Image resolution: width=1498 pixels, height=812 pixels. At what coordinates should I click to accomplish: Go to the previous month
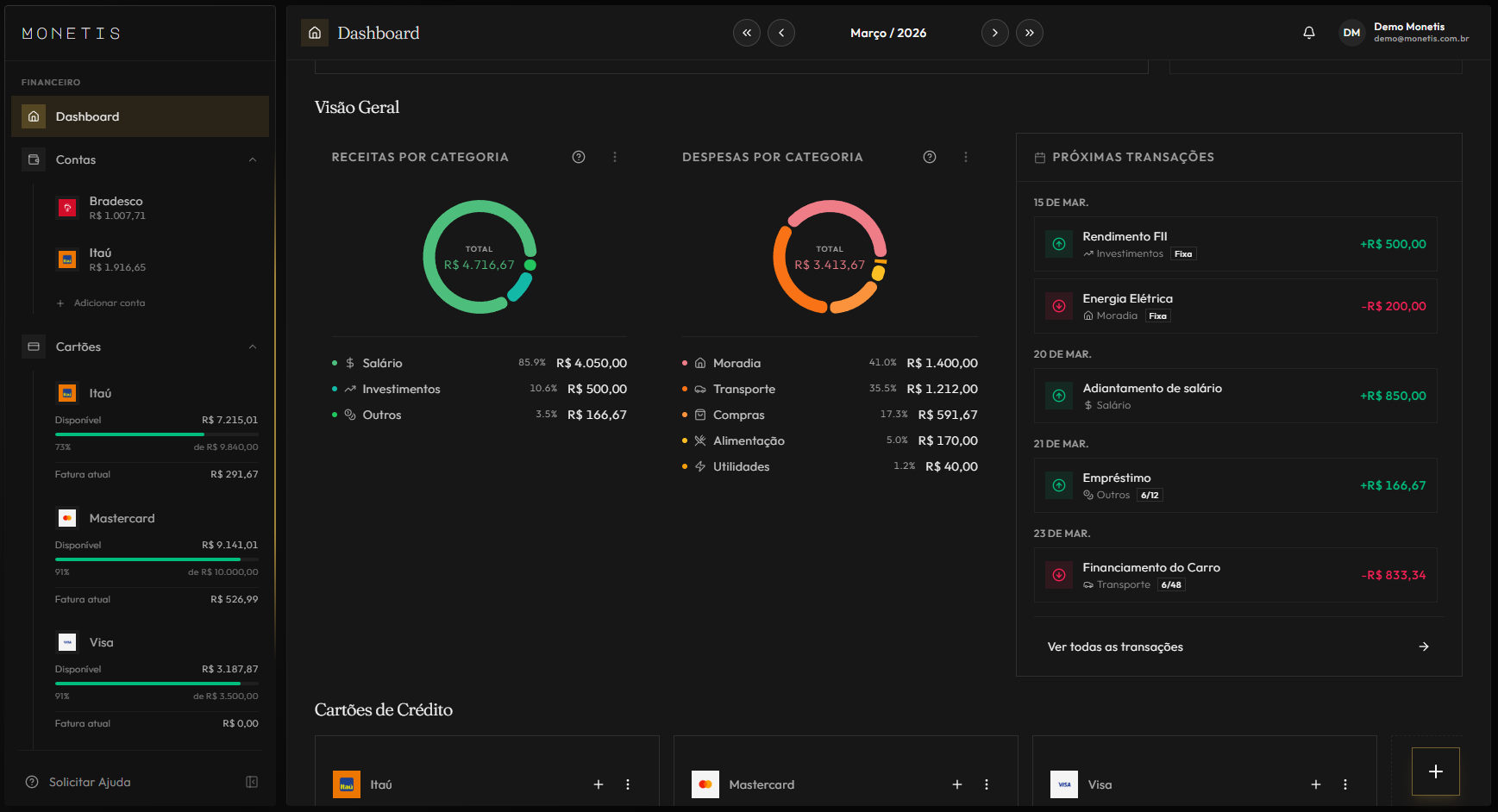pyautogui.click(x=781, y=33)
